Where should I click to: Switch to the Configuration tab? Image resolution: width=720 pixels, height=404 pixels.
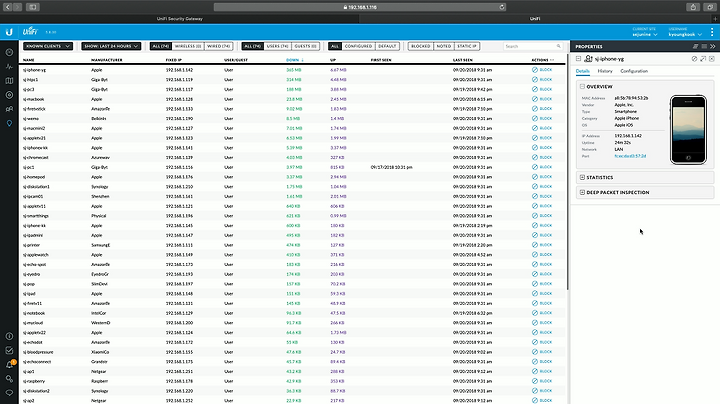pyautogui.click(x=634, y=71)
